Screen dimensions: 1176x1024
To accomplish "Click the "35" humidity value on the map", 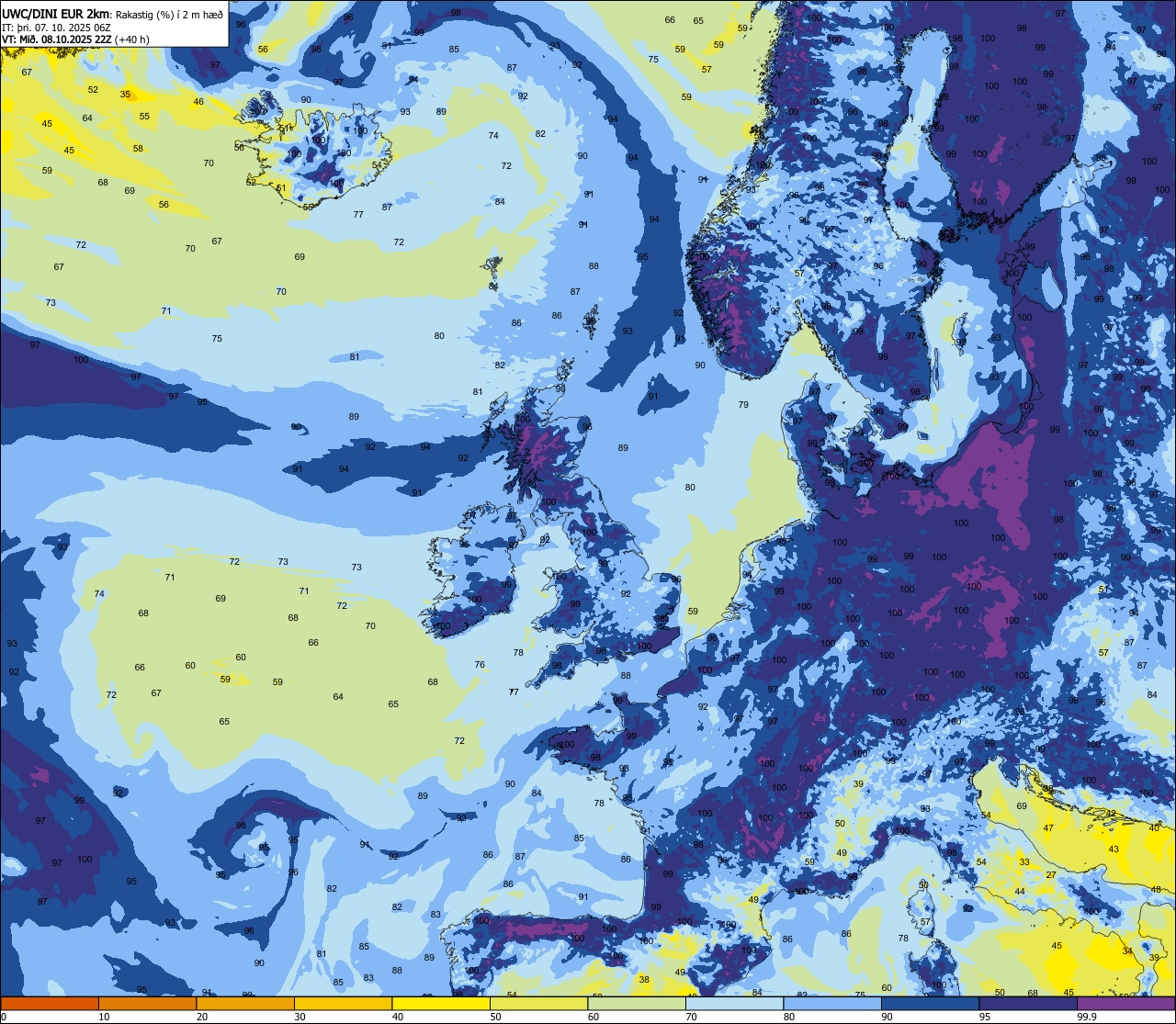I will click(x=125, y=94).
